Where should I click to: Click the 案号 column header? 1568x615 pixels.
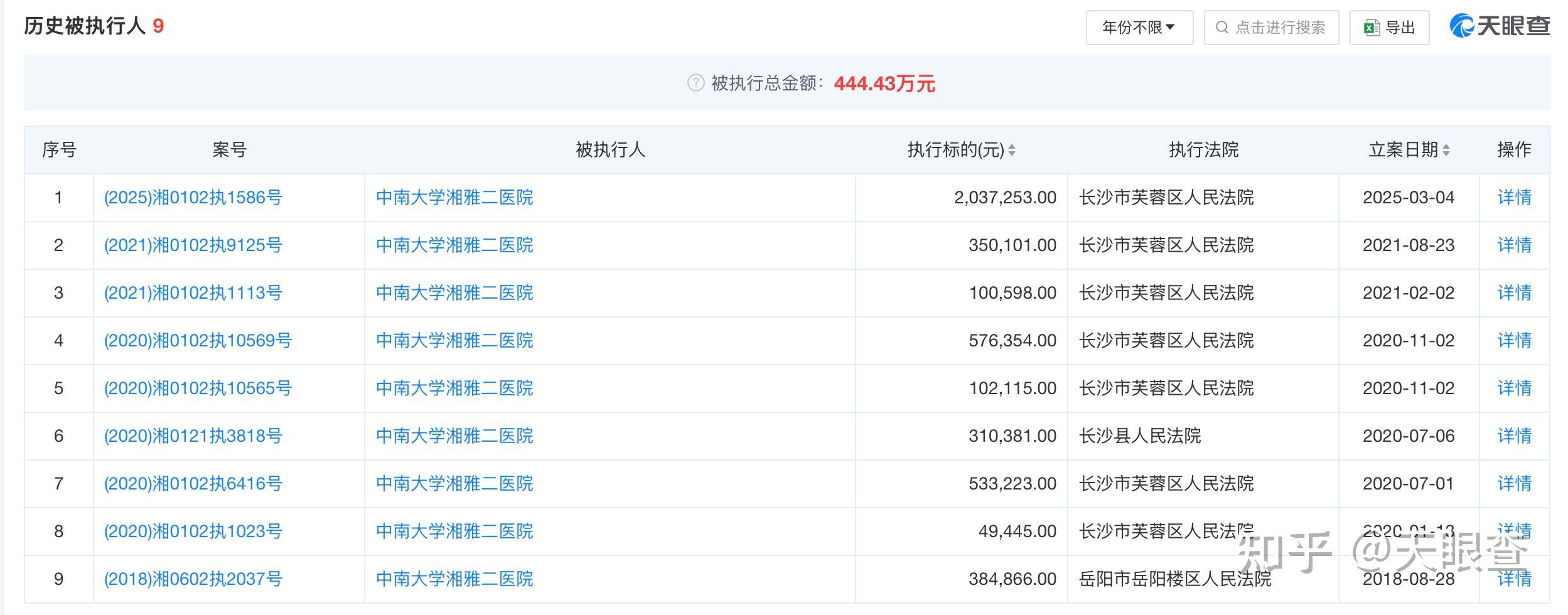(x=229, y=150)
